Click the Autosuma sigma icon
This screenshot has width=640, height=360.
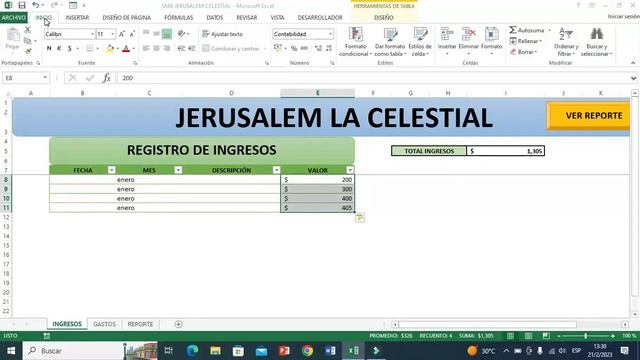[513, 30]
